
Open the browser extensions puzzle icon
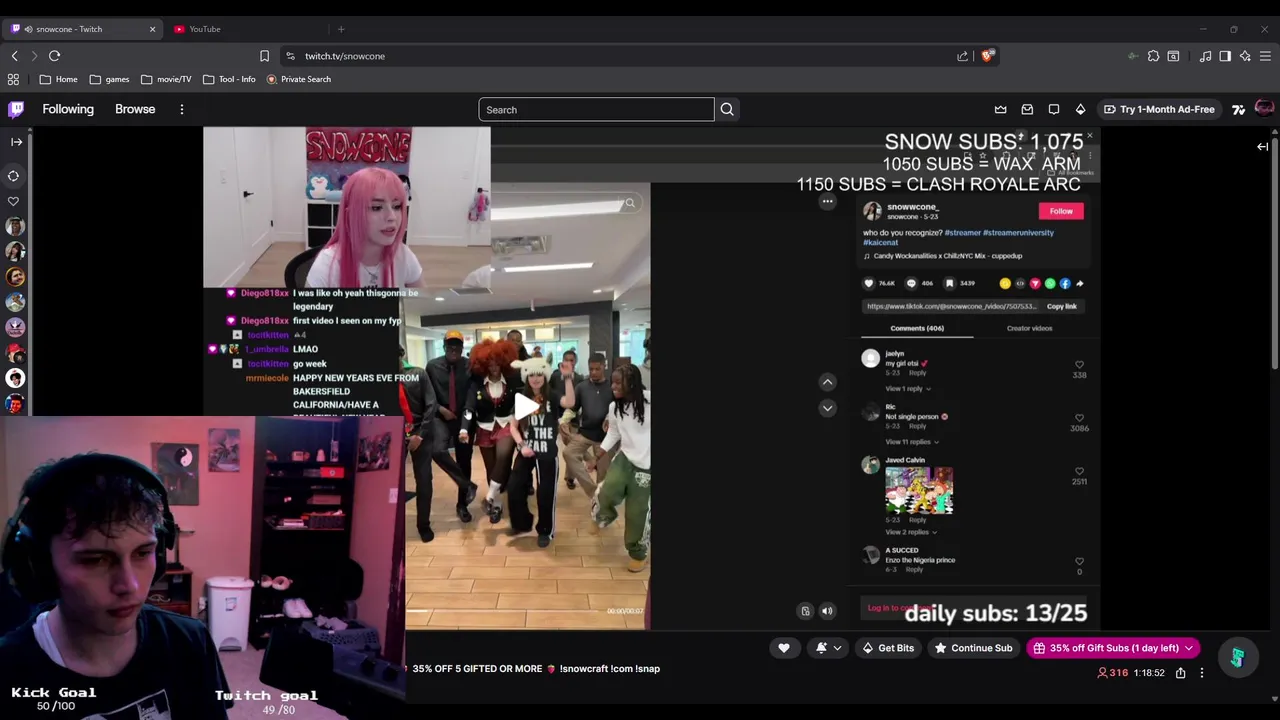[1153, 56]
